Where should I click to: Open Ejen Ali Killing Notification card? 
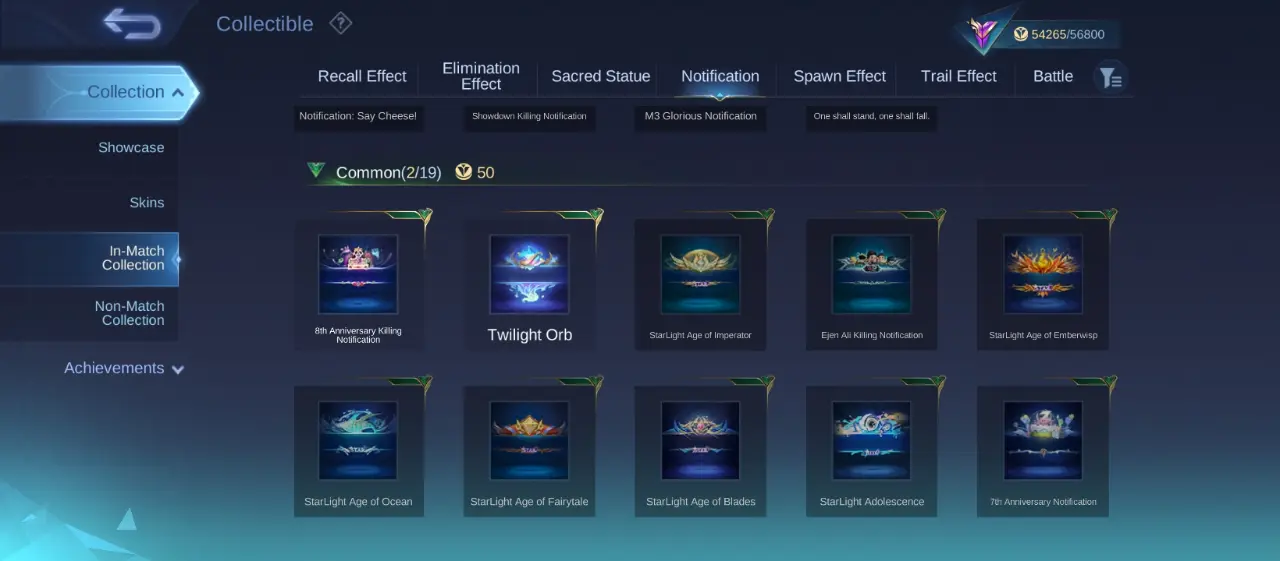[x=871, y=285]
